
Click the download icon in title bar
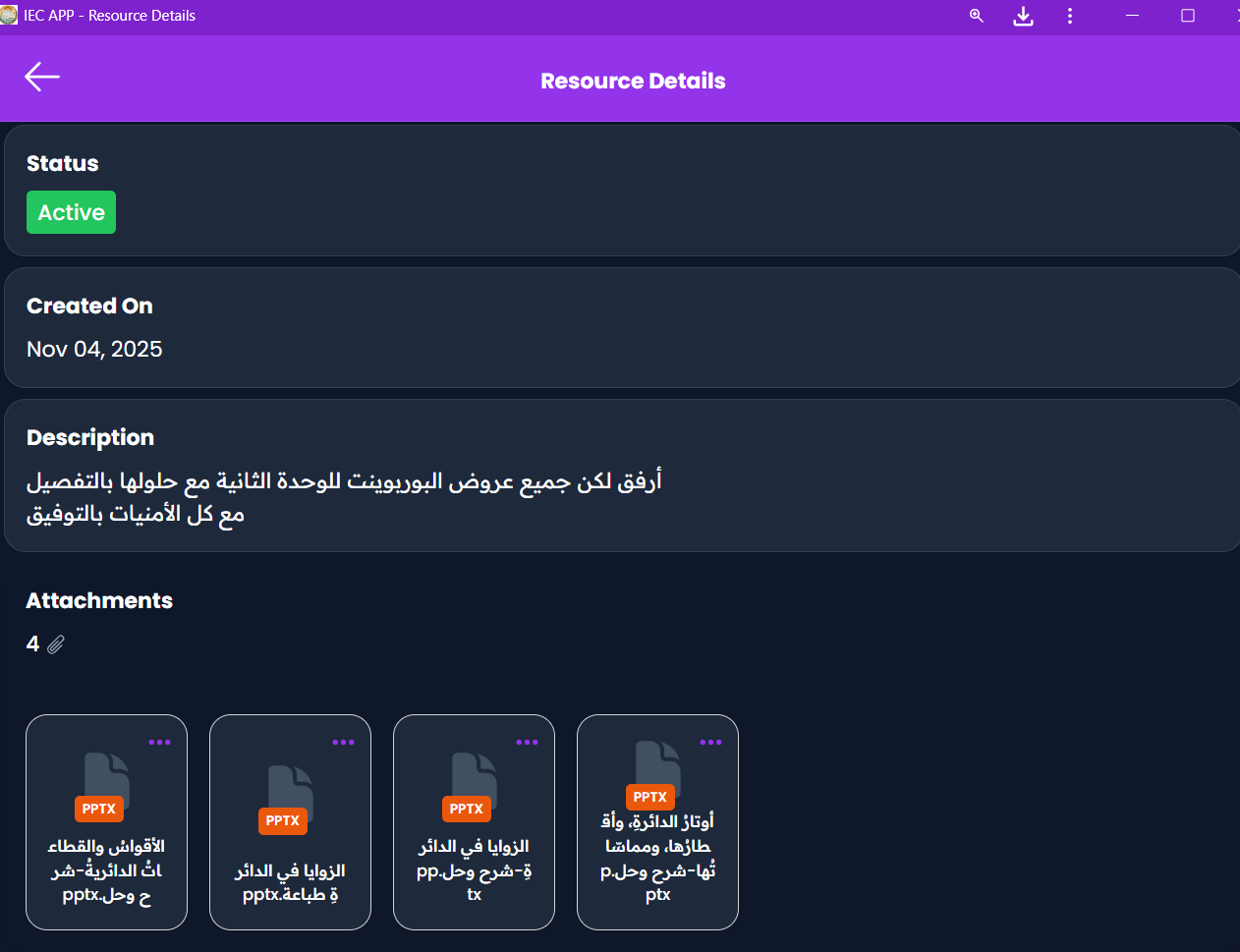coord(1023,16)
